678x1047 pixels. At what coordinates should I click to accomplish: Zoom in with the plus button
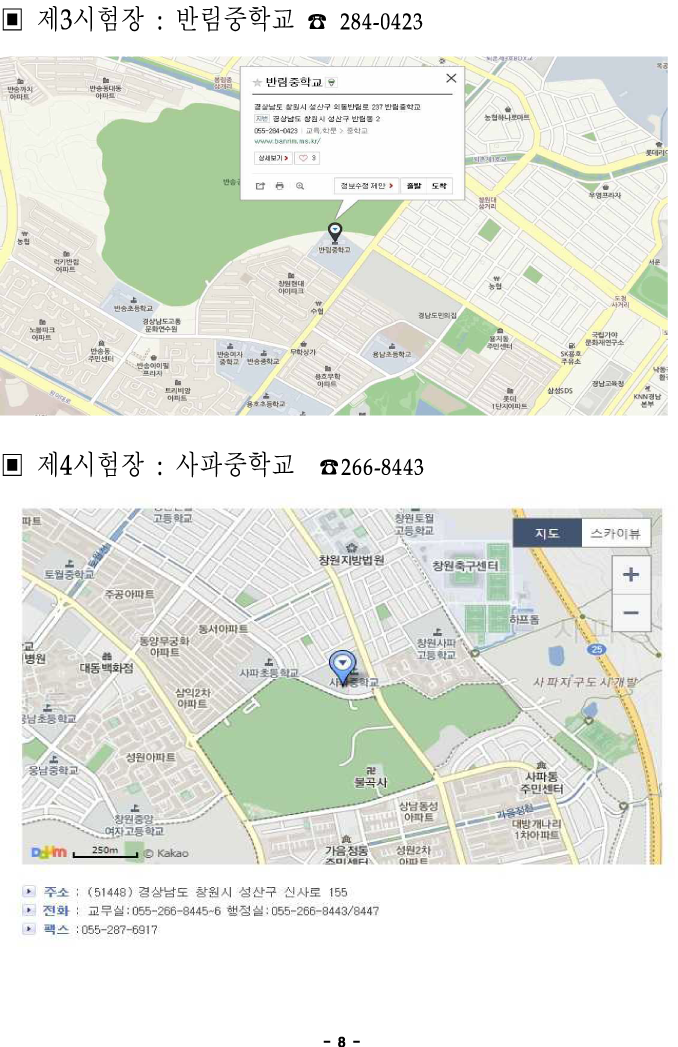631,574
